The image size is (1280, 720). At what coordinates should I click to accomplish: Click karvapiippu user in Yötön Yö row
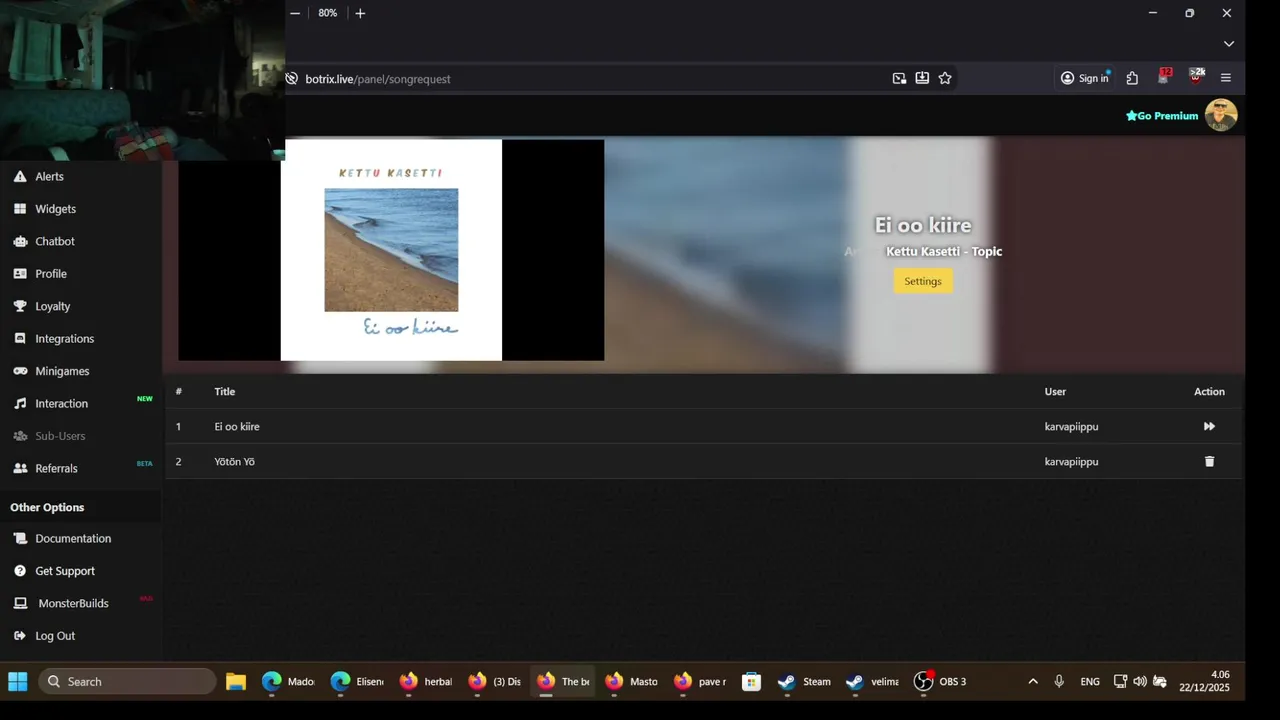pyautogui.click(x=1071, y=462)
